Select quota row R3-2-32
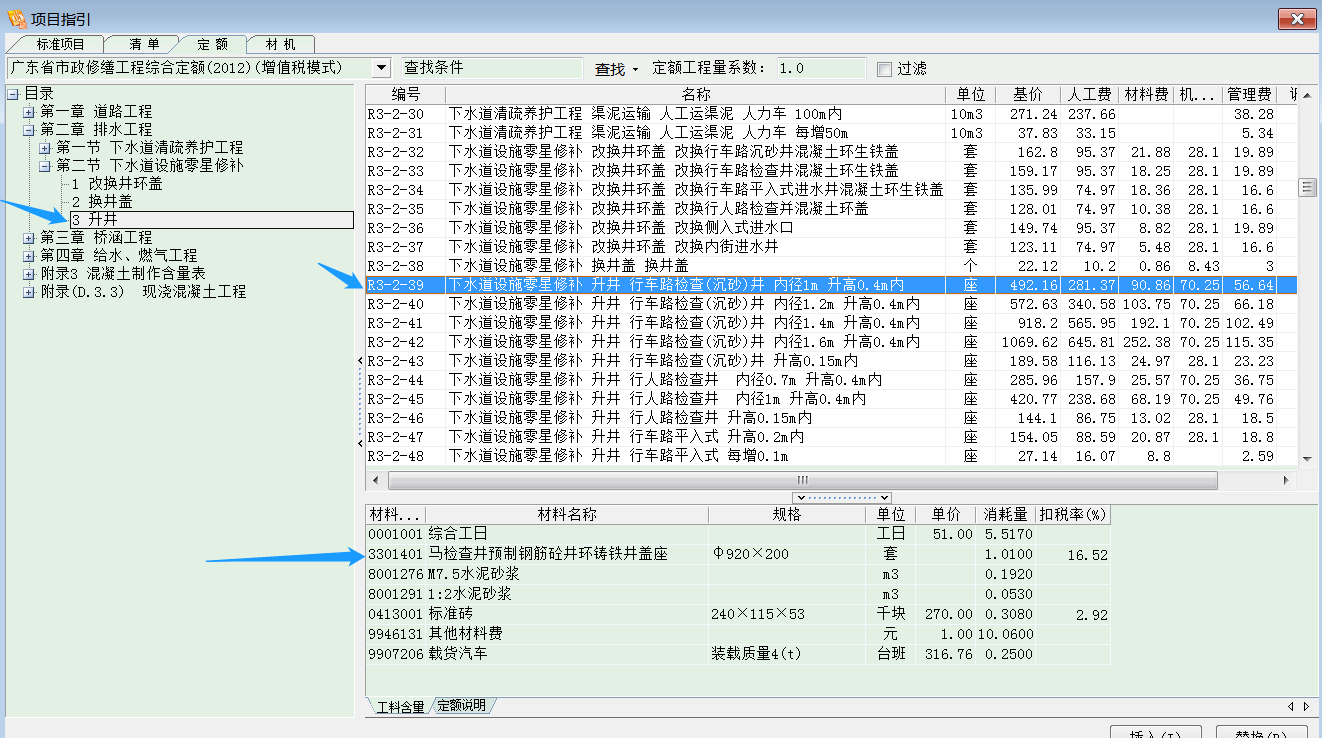1322x738 pixels. pos(831,152)
